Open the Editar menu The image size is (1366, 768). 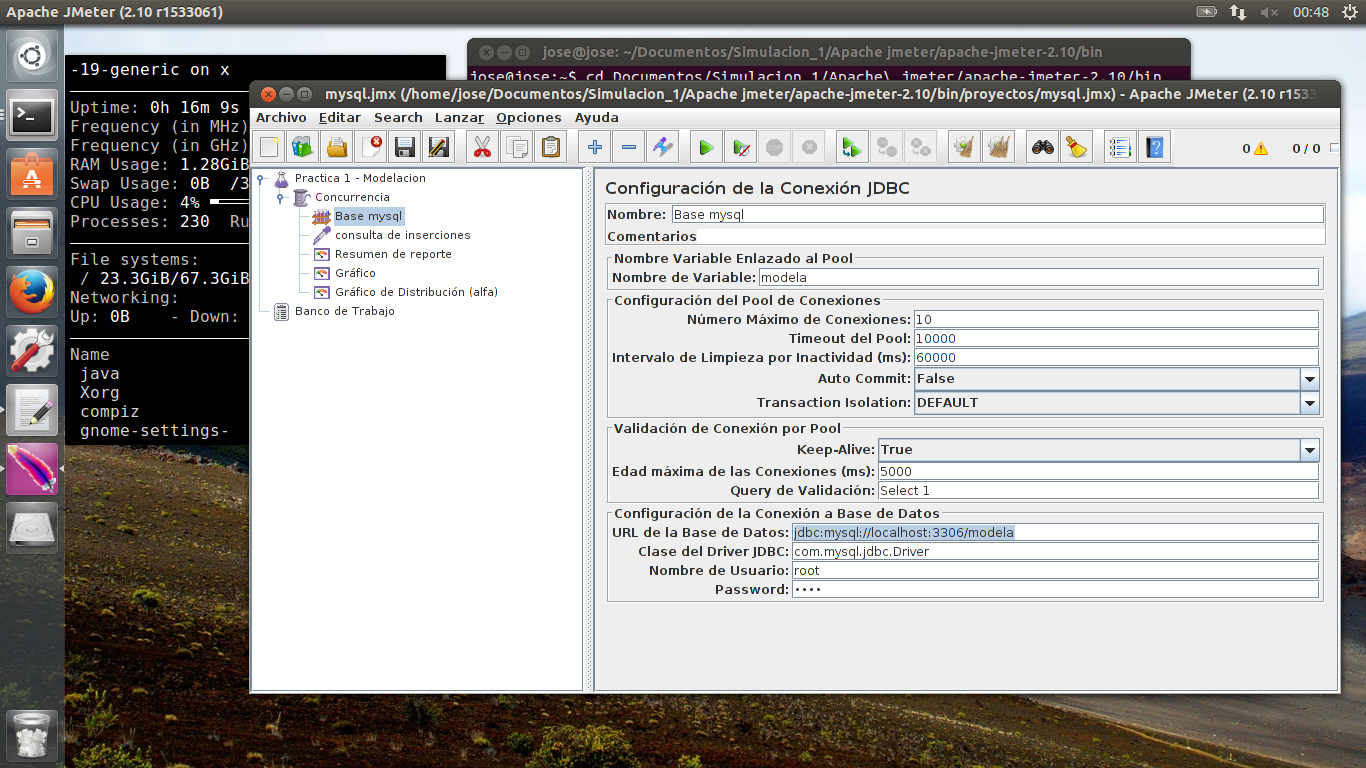[x=340, y=118]
